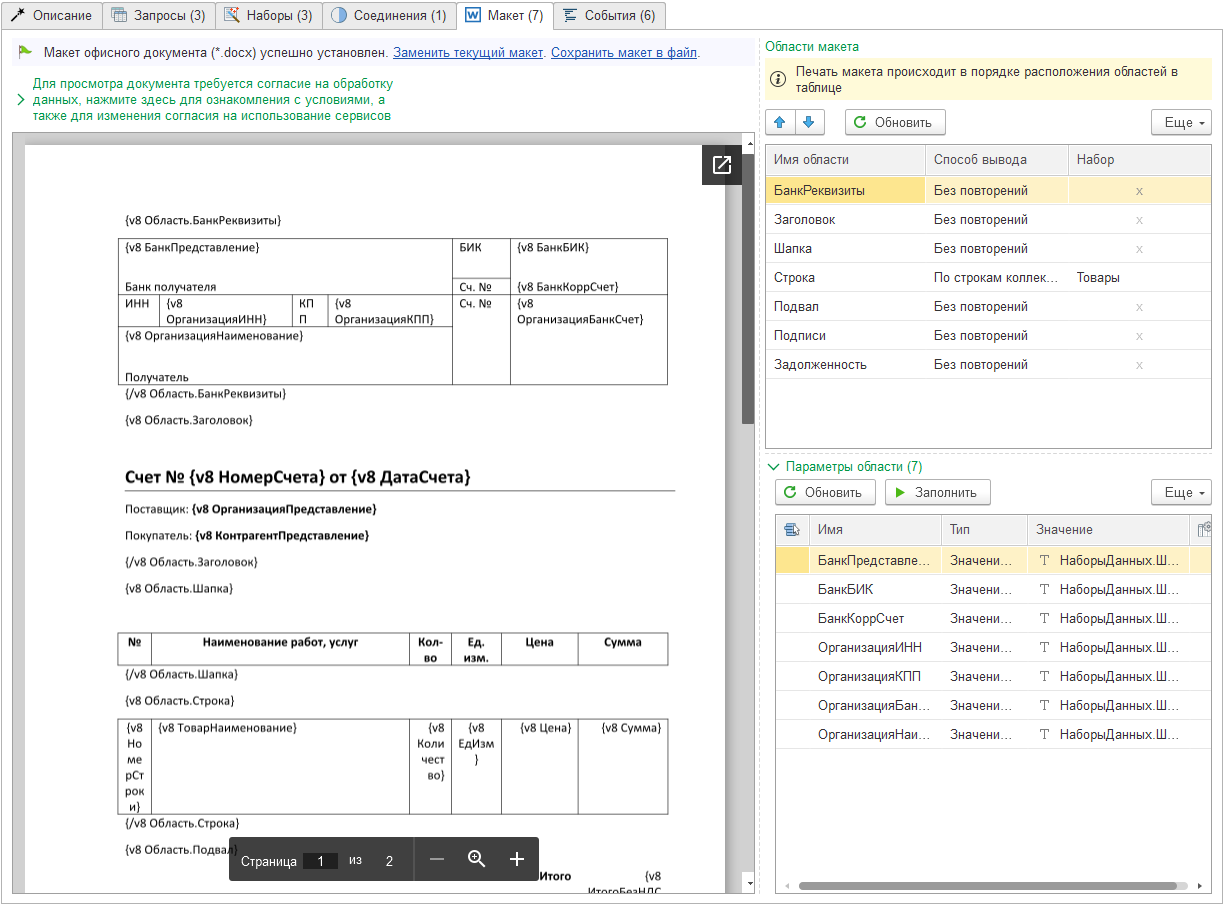This screenshot has height=905, width=1224.
Task: Expand the data processing consent notice
Action: coord(22,100)
